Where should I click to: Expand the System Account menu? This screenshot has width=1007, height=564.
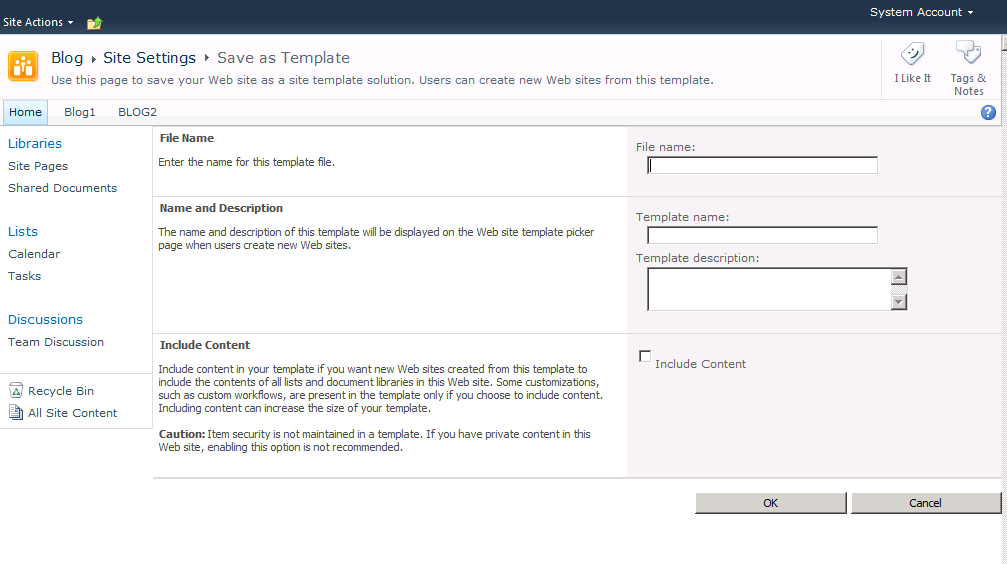point(921,12)
